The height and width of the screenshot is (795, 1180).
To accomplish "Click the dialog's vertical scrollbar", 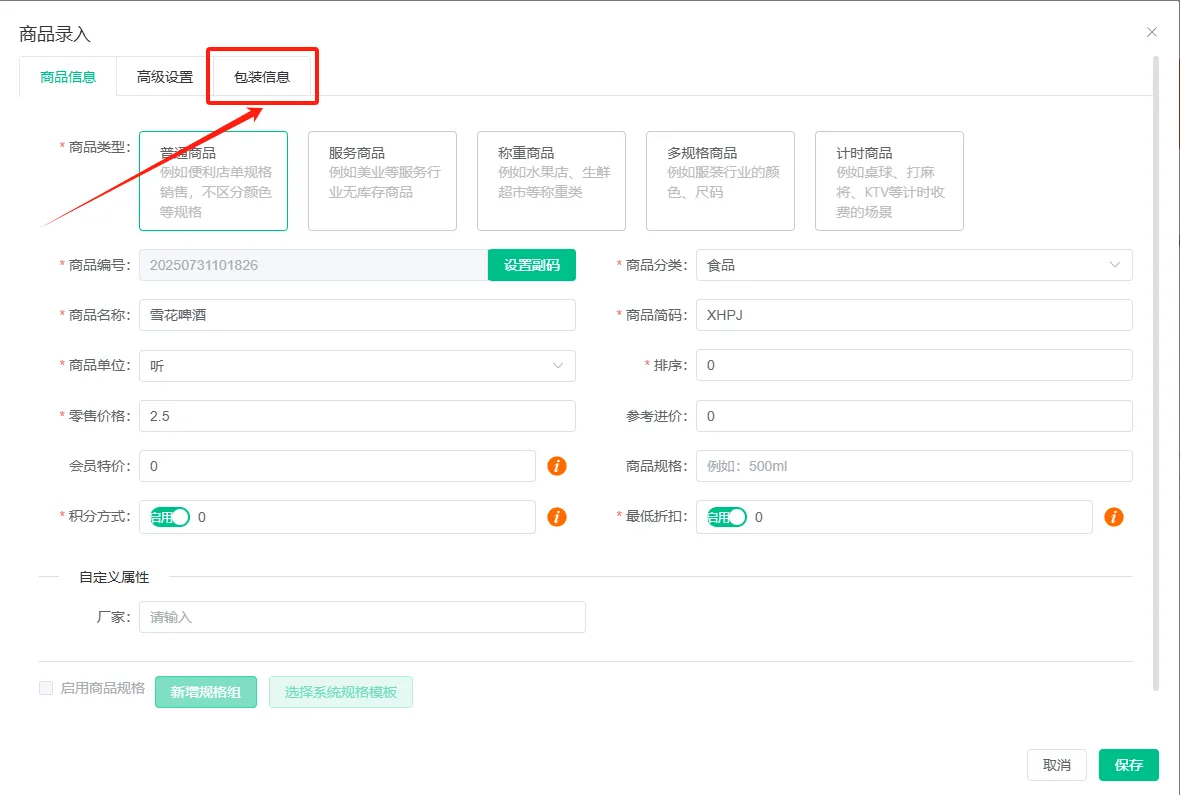I will (1156, 370).
